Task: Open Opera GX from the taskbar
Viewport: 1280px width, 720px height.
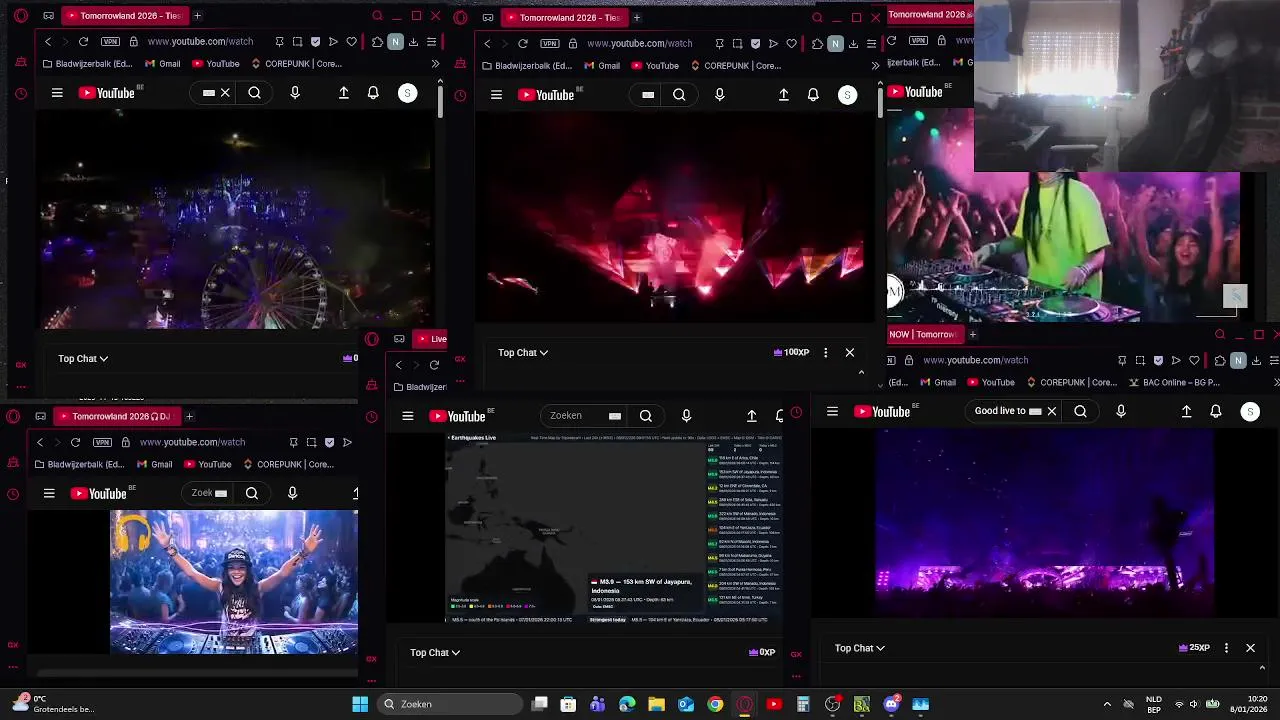Action: tap(744, 704)
